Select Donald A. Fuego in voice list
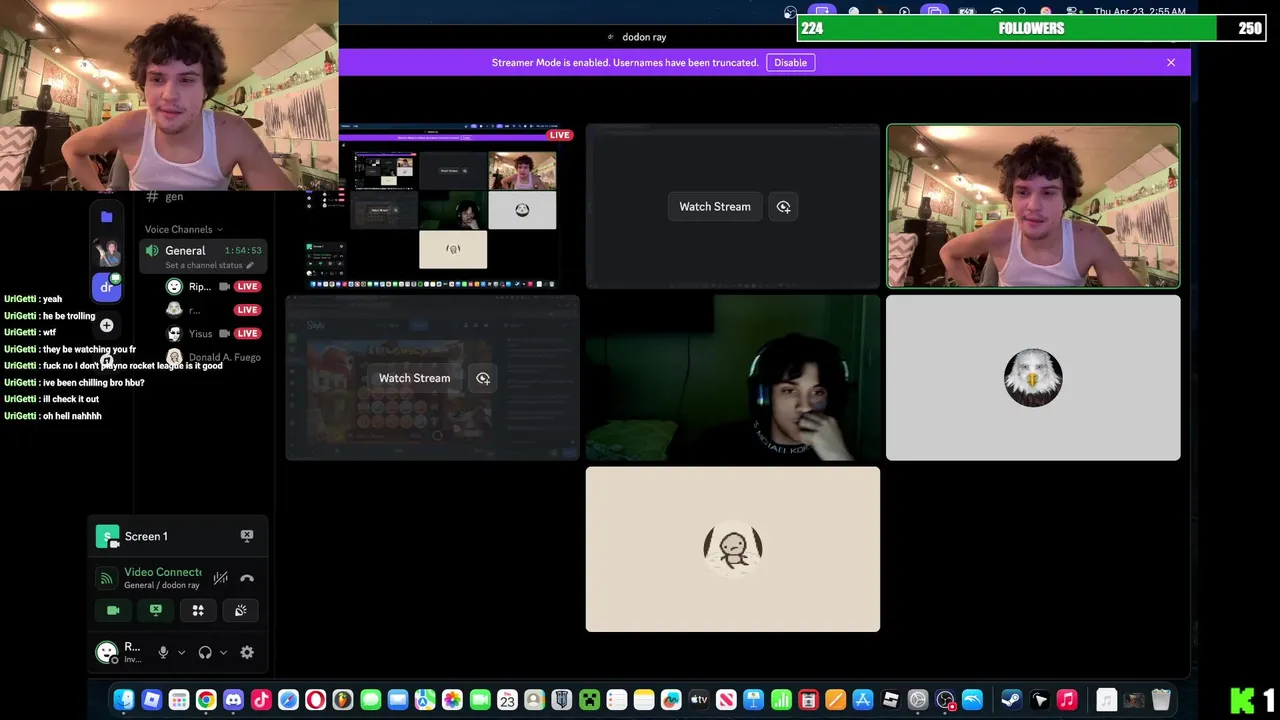This screenshot has height=720, width=1280. coord(213,357)
